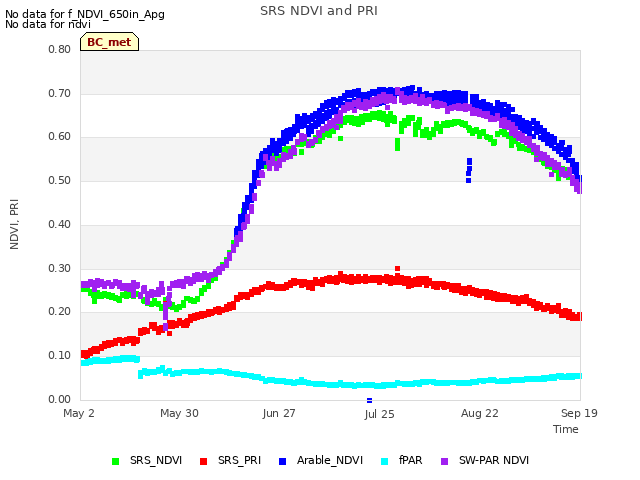
Task: Click the blue Arable_NDVI outlier points near 0.50
Action: [469, 171]
